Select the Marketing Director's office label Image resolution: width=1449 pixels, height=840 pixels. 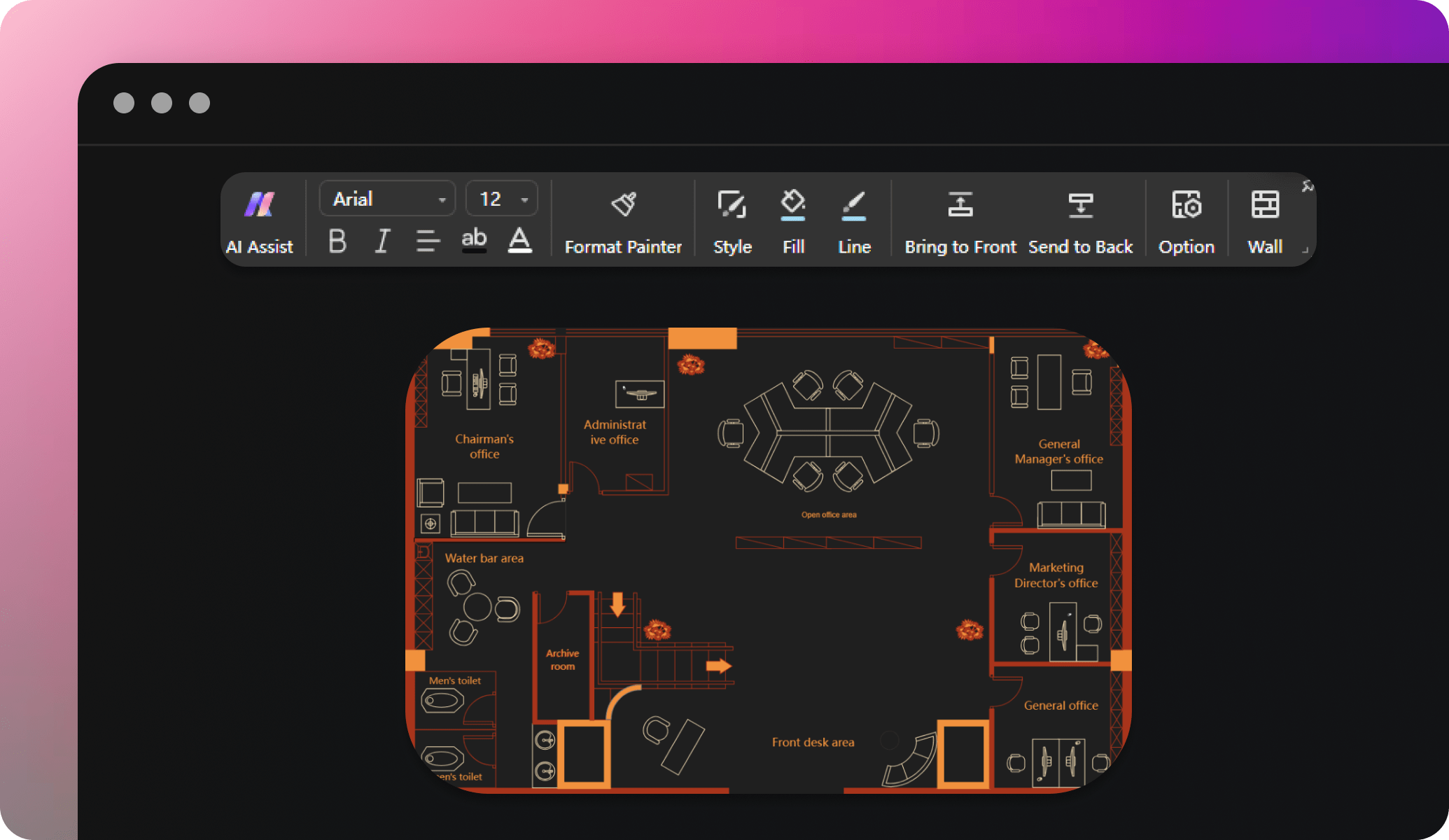(x=1056, y=575)
